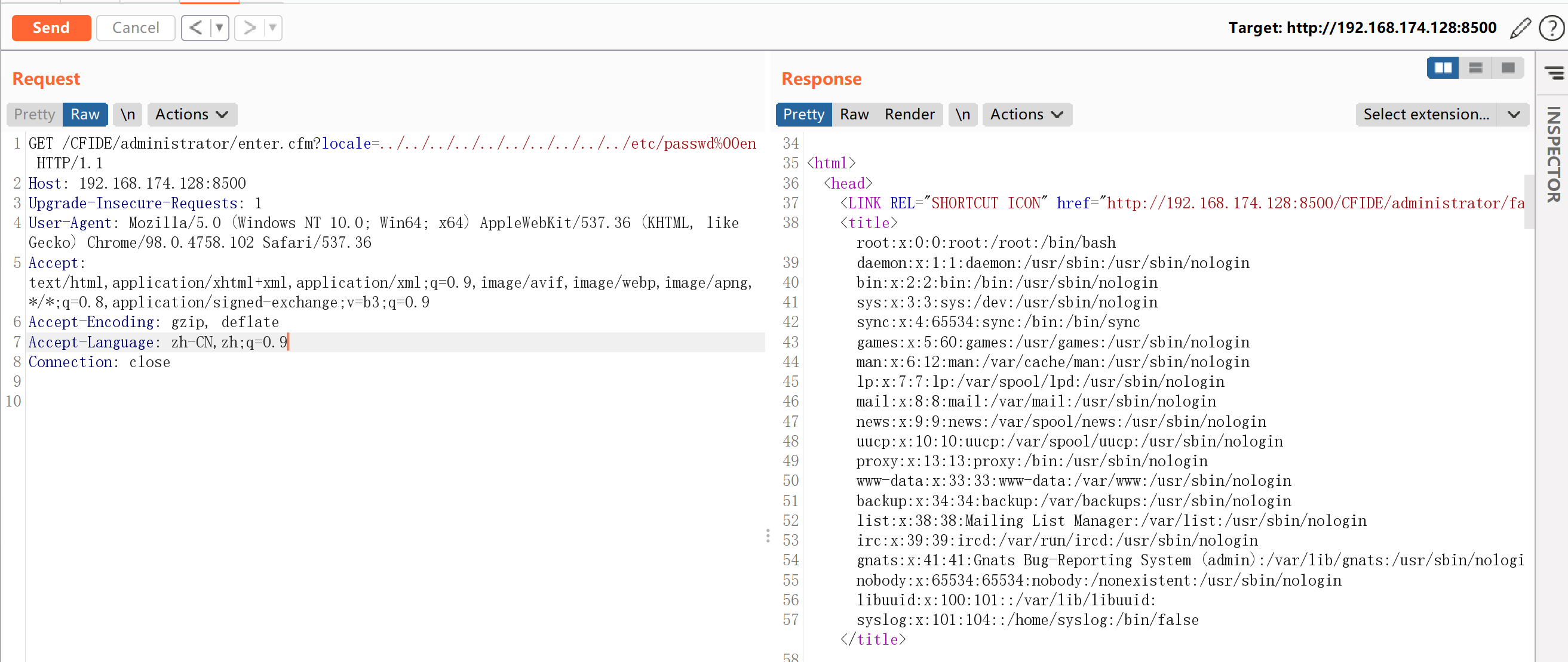Expand the Response Actions dropdown
The image size is (1568, 662).
(1026, 115)
